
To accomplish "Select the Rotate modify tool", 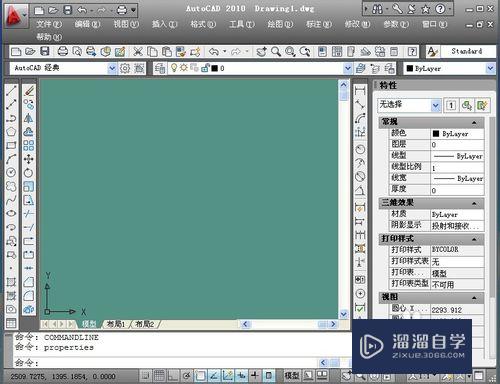I will coord(29,173).
